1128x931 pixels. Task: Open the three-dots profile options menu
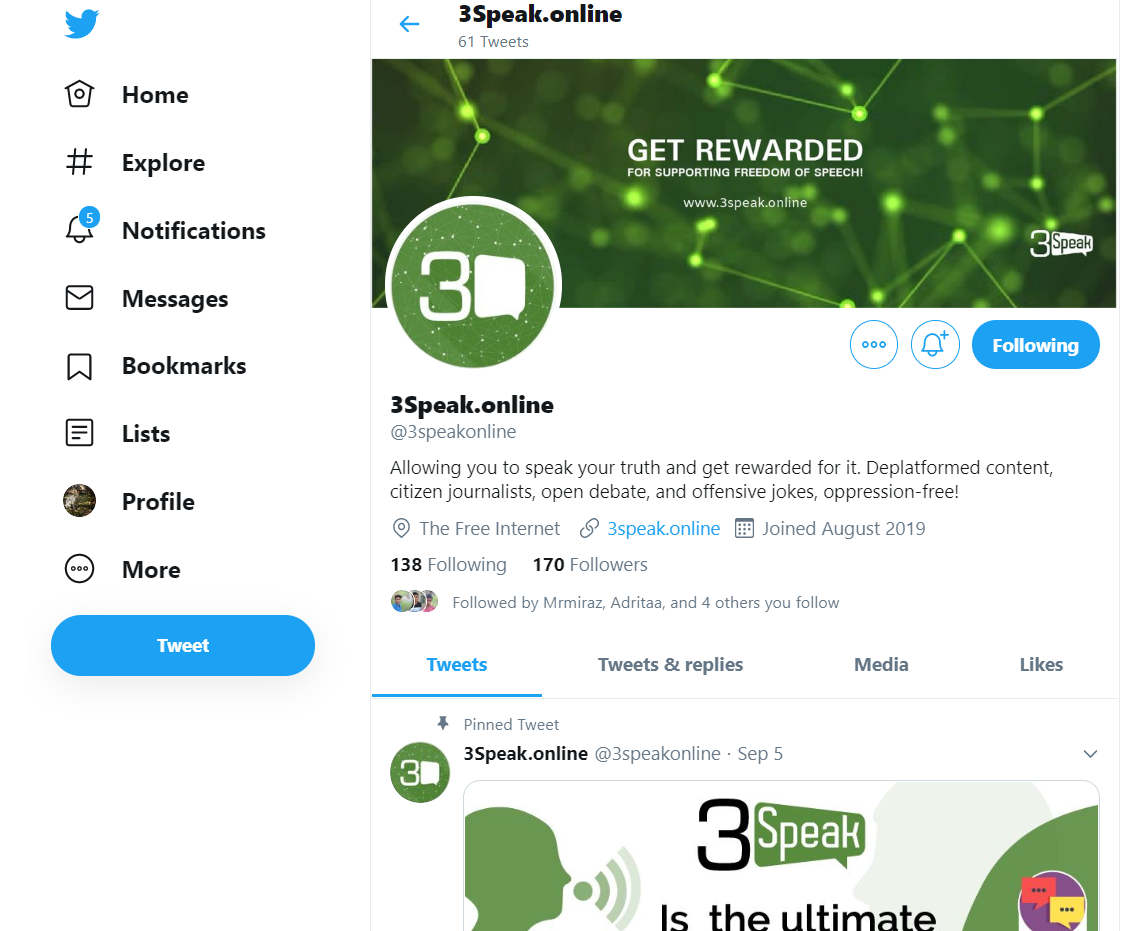(x=873, y=345)
